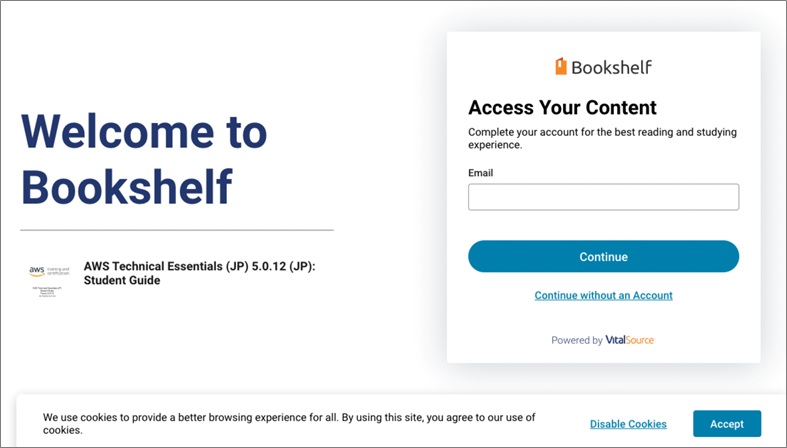This screenshot has width=787, height=448.
Task: Open the AWS Technical Essentials cover thumbnail
Action: (x=49, y=279)
